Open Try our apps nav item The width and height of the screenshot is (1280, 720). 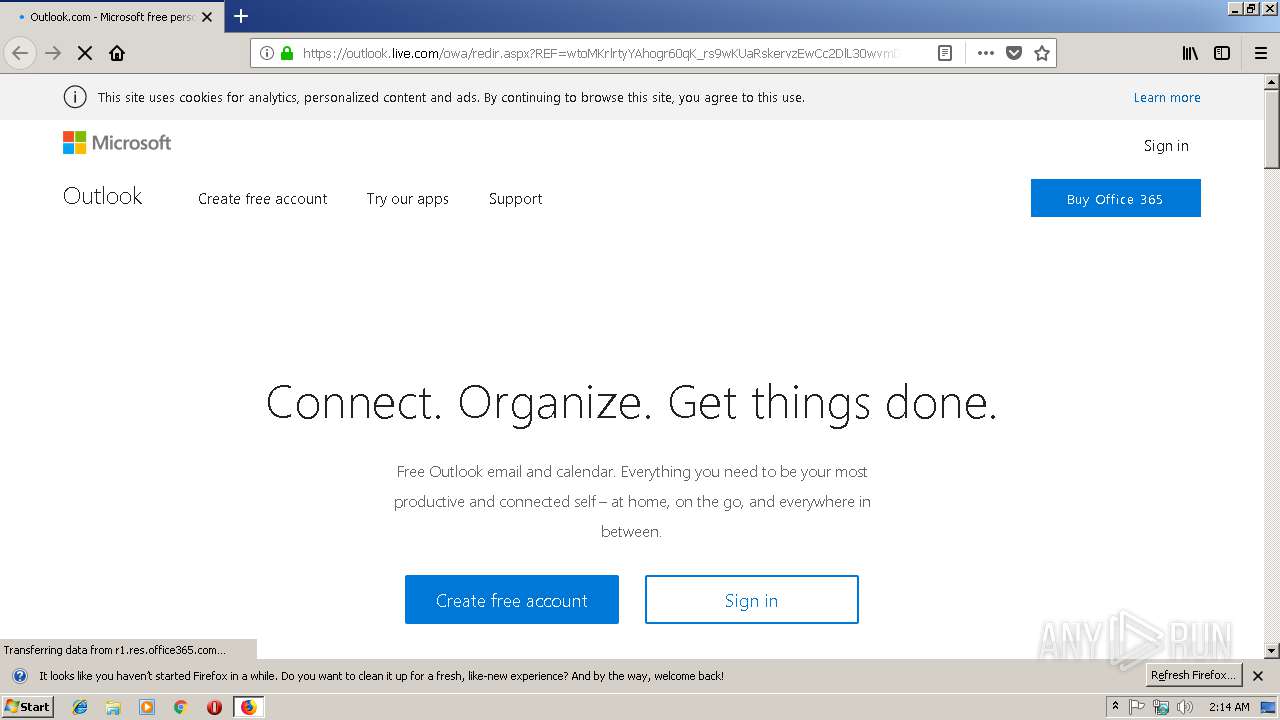(x=408, y=199)
